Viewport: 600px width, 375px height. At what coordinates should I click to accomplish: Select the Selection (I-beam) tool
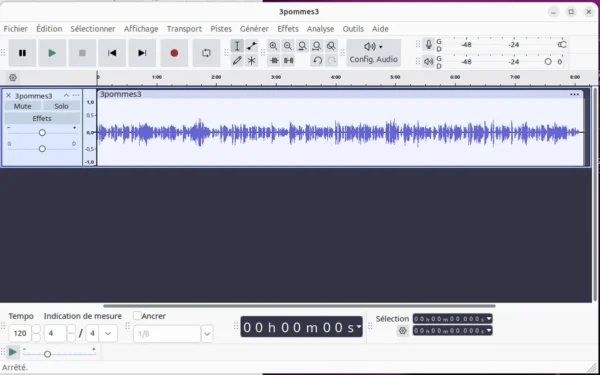(x=237, y=46)
